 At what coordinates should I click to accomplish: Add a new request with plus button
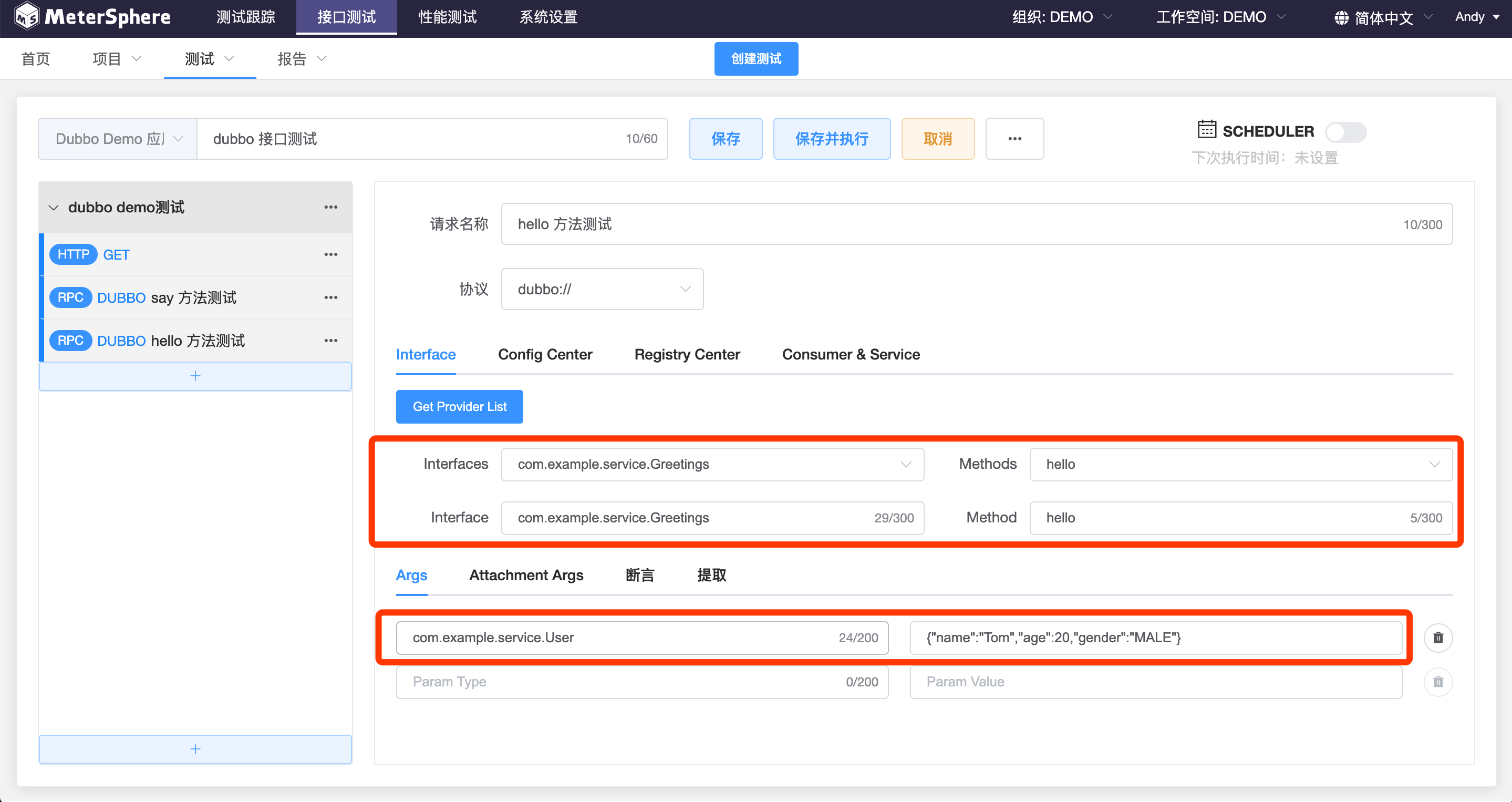195,376
